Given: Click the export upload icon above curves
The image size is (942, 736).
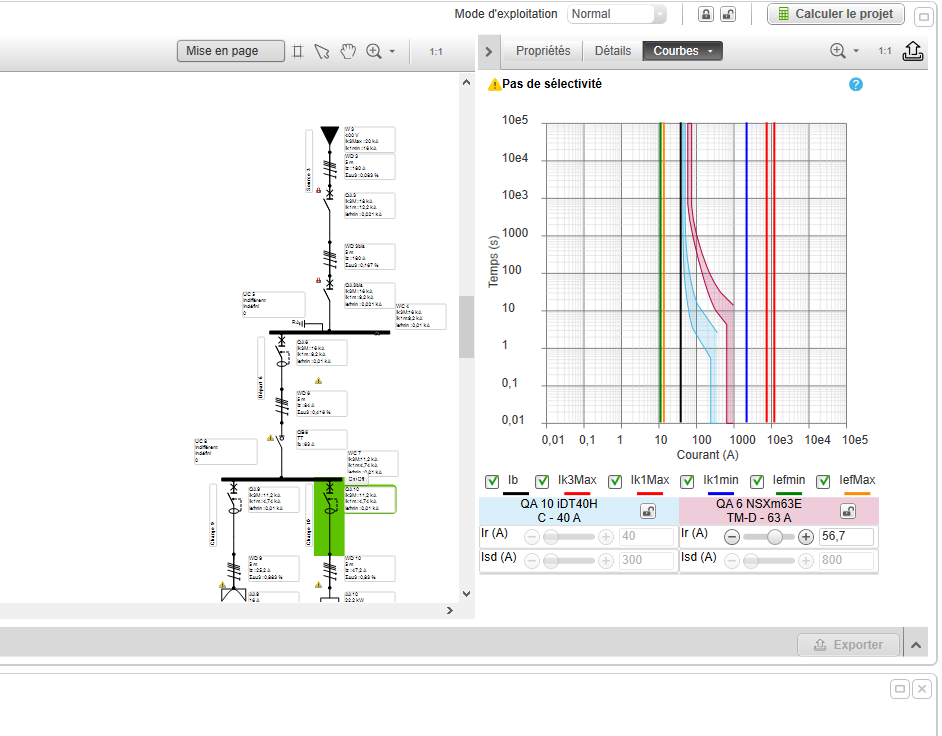Looking at the screenshot, I should 912,51.
